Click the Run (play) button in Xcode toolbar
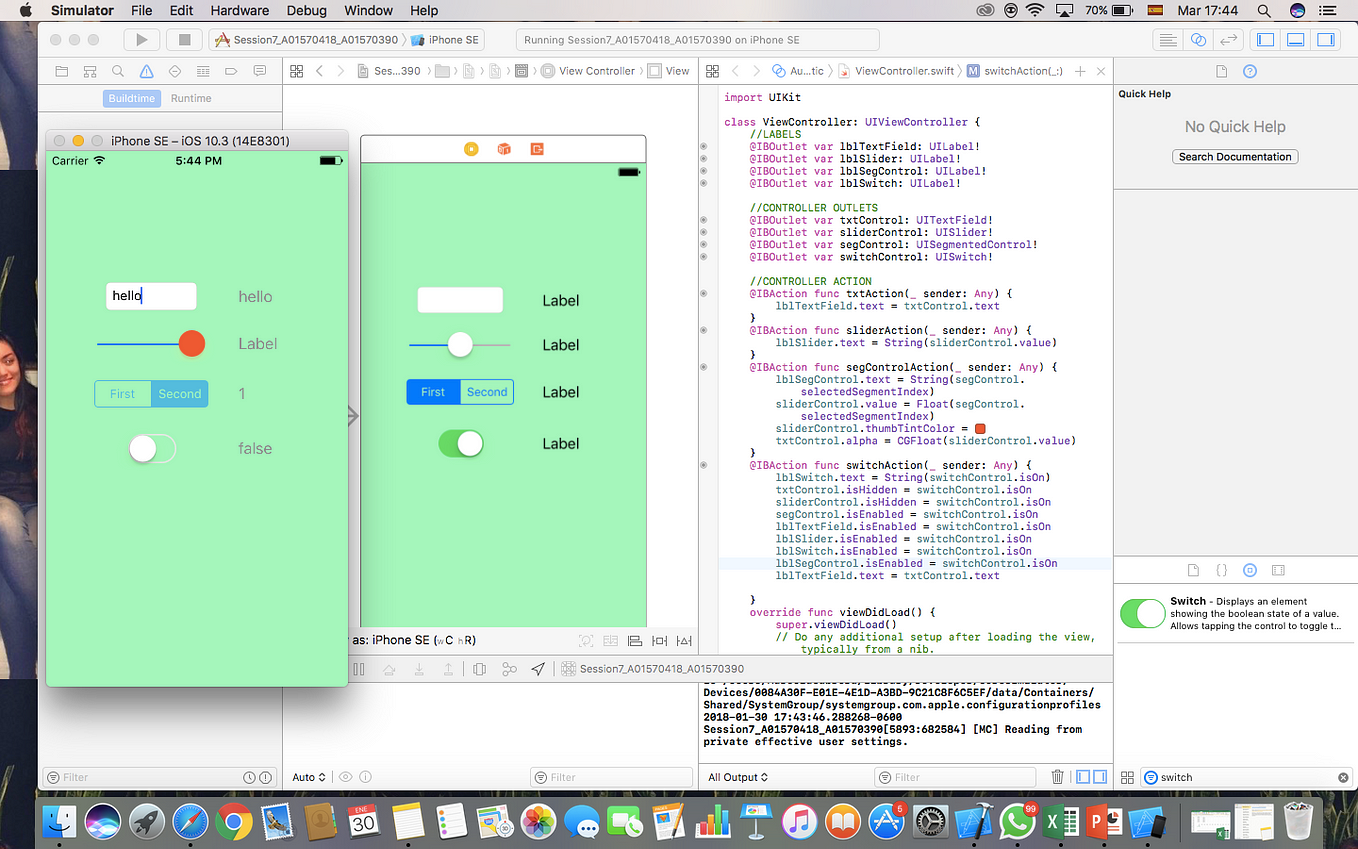 coord(142,39)
